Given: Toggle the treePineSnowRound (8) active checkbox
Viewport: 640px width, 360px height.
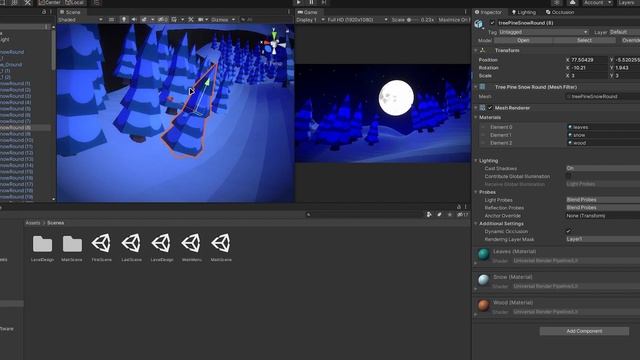Looking at the screenshot, I should (x=492, y=23).
